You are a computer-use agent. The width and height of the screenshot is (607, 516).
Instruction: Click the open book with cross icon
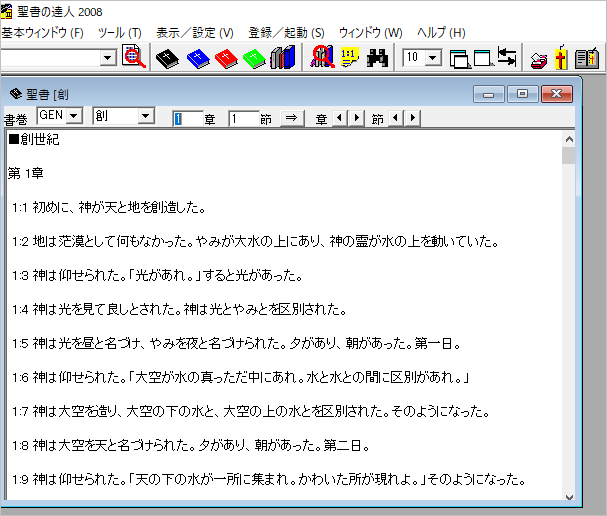[x=587, y=58]
